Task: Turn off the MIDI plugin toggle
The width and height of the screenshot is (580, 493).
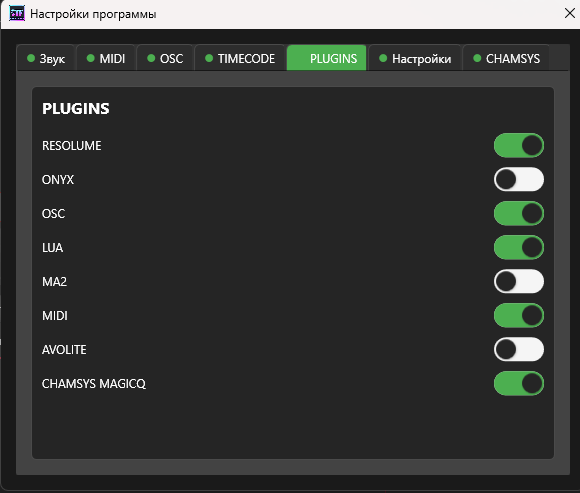Action: tap(519, 315)
